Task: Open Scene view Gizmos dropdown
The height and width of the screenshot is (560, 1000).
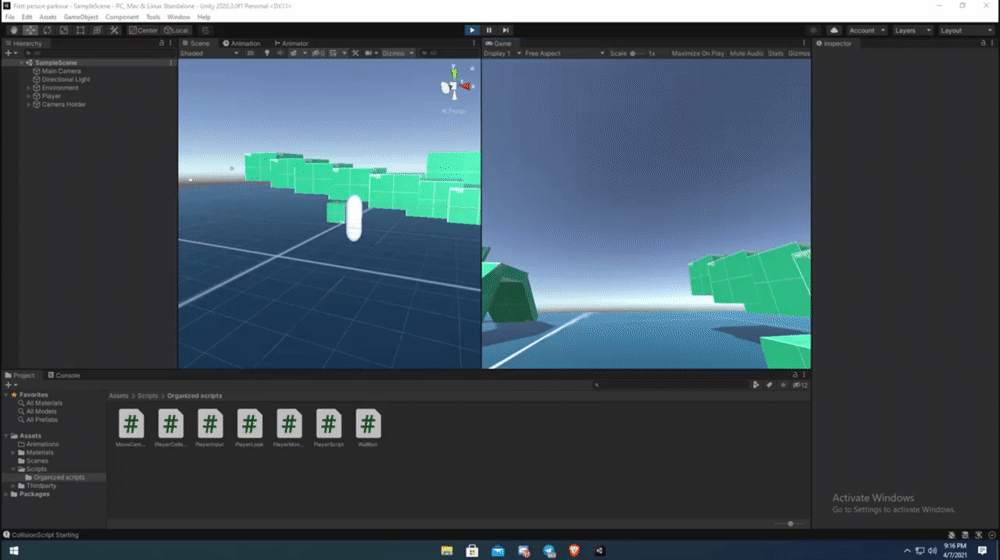Action: [398, 54]
